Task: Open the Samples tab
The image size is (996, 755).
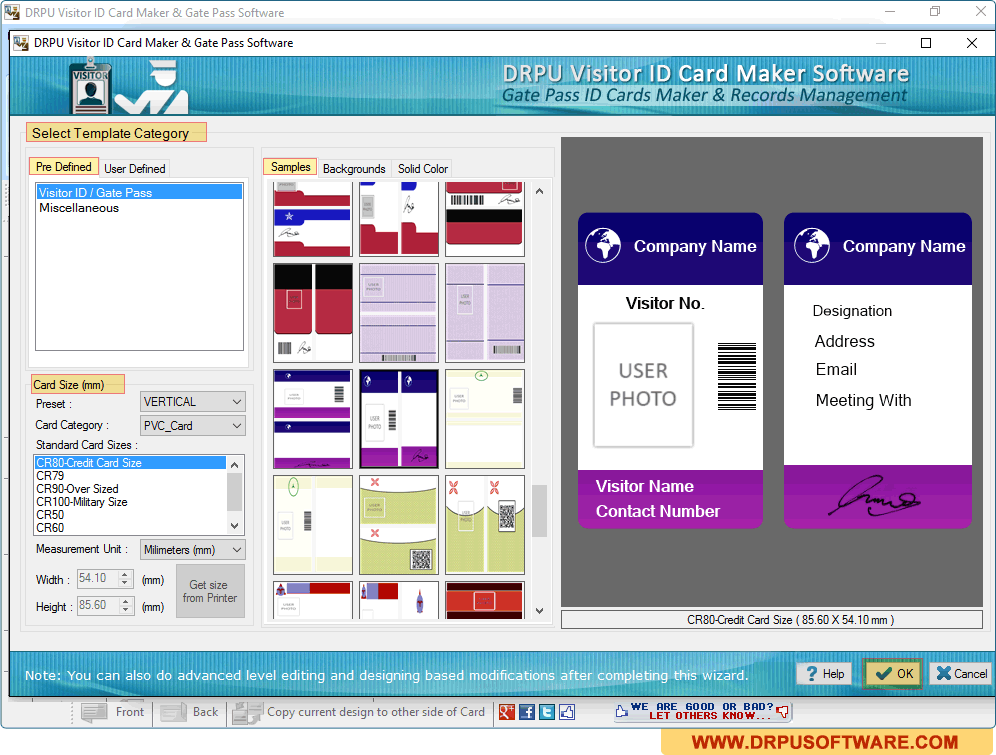Action: pyautogui.click(x=290, y=167)
